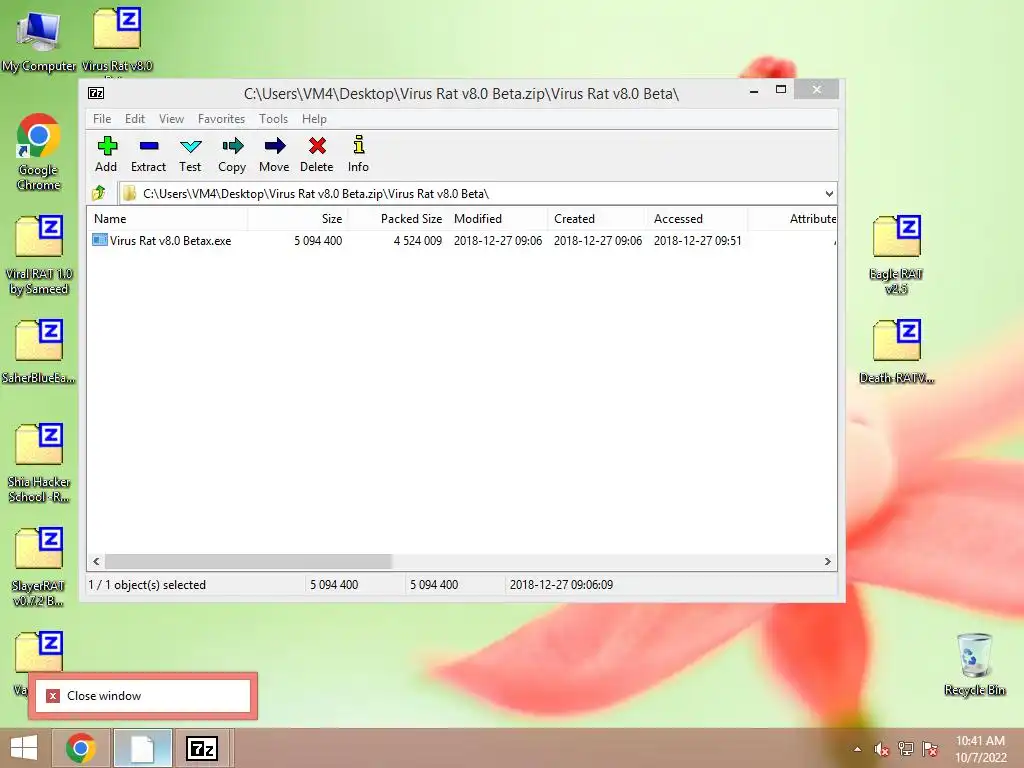Click the 7z title bar icon

(96, 93)
